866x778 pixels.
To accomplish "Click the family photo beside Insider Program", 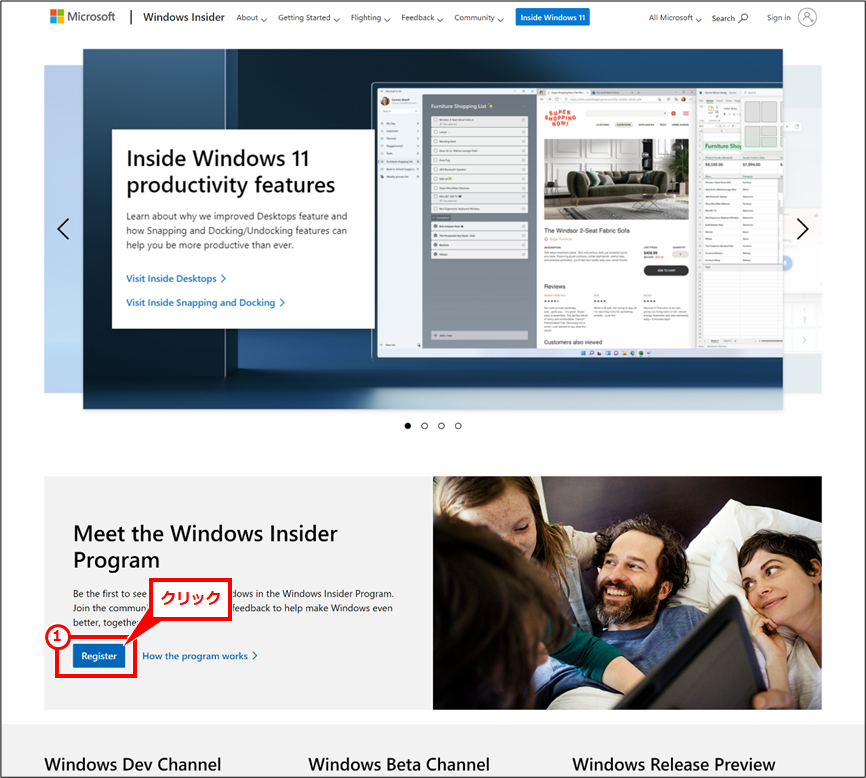I will (627, 593).
